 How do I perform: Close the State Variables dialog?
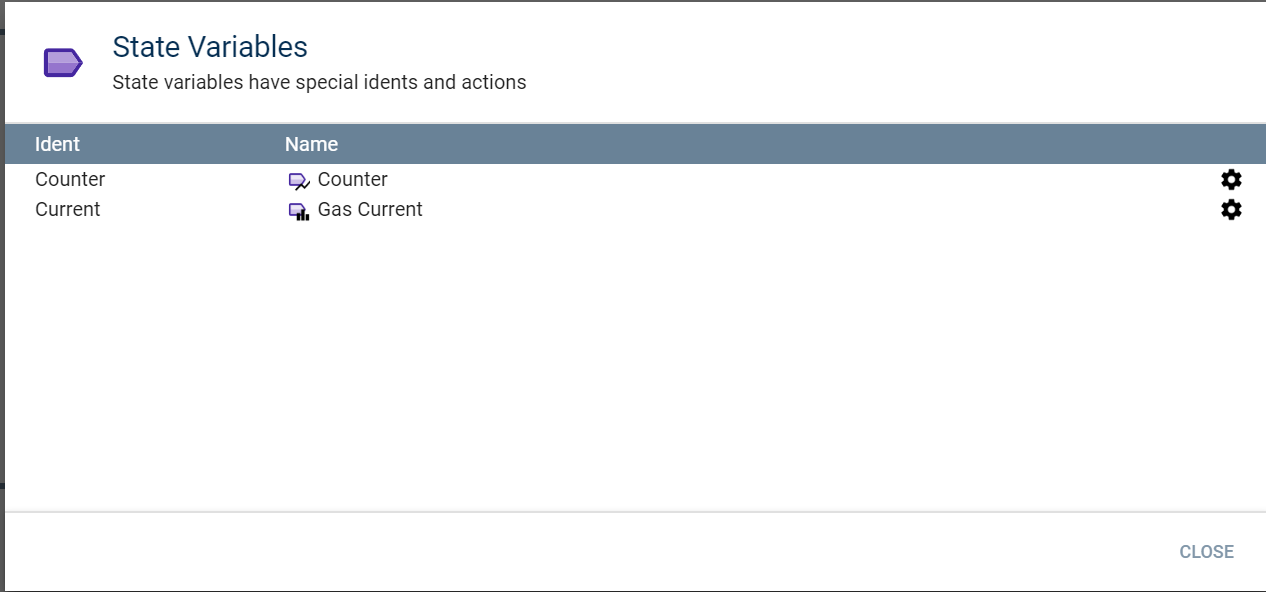point(1206,552)
